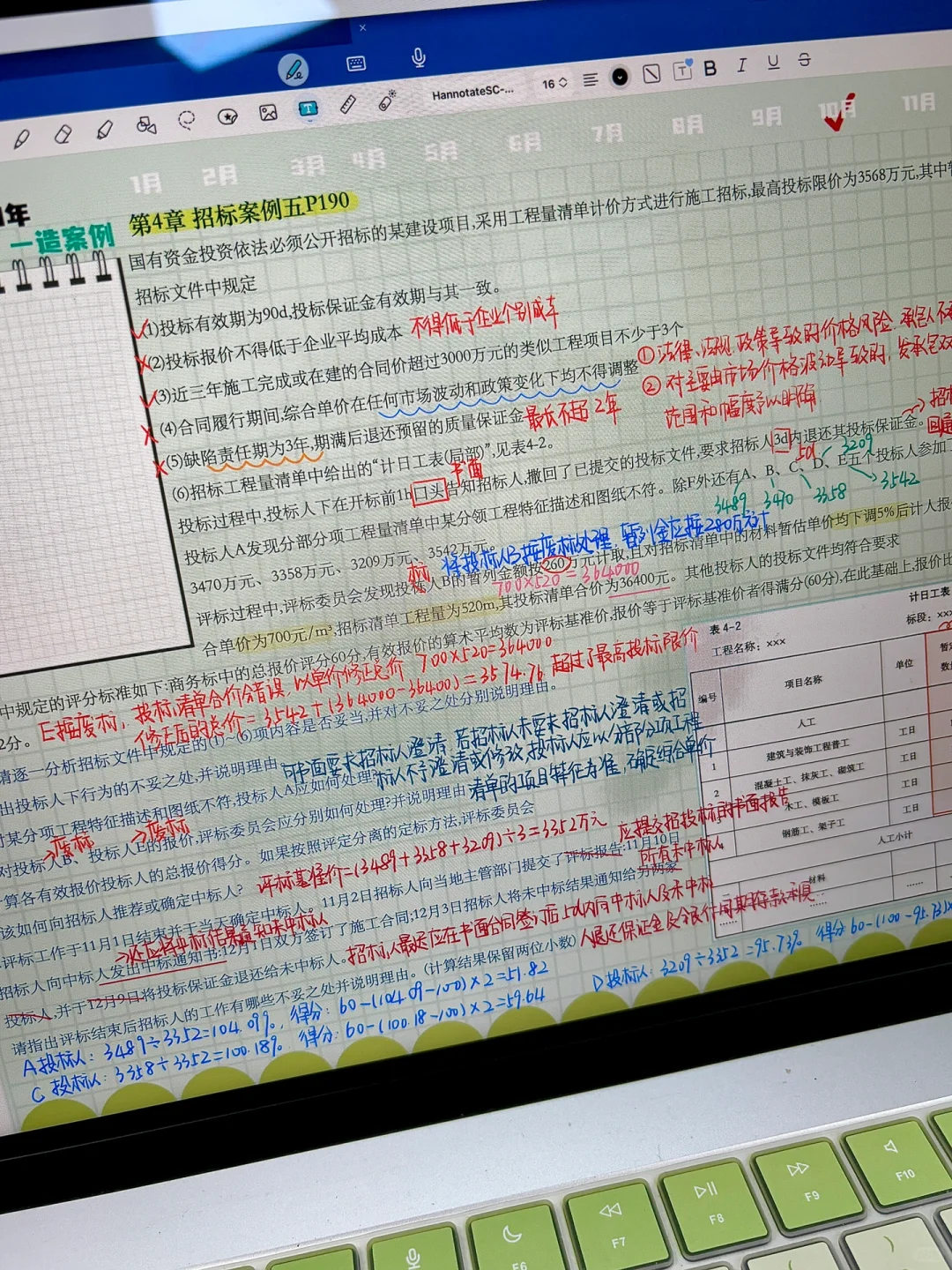Image resolution: width=952 pixels, height=1270 pixels.
Task: Click the dictation microphone button
Action: pyautogui.click(x=417, y=59)
